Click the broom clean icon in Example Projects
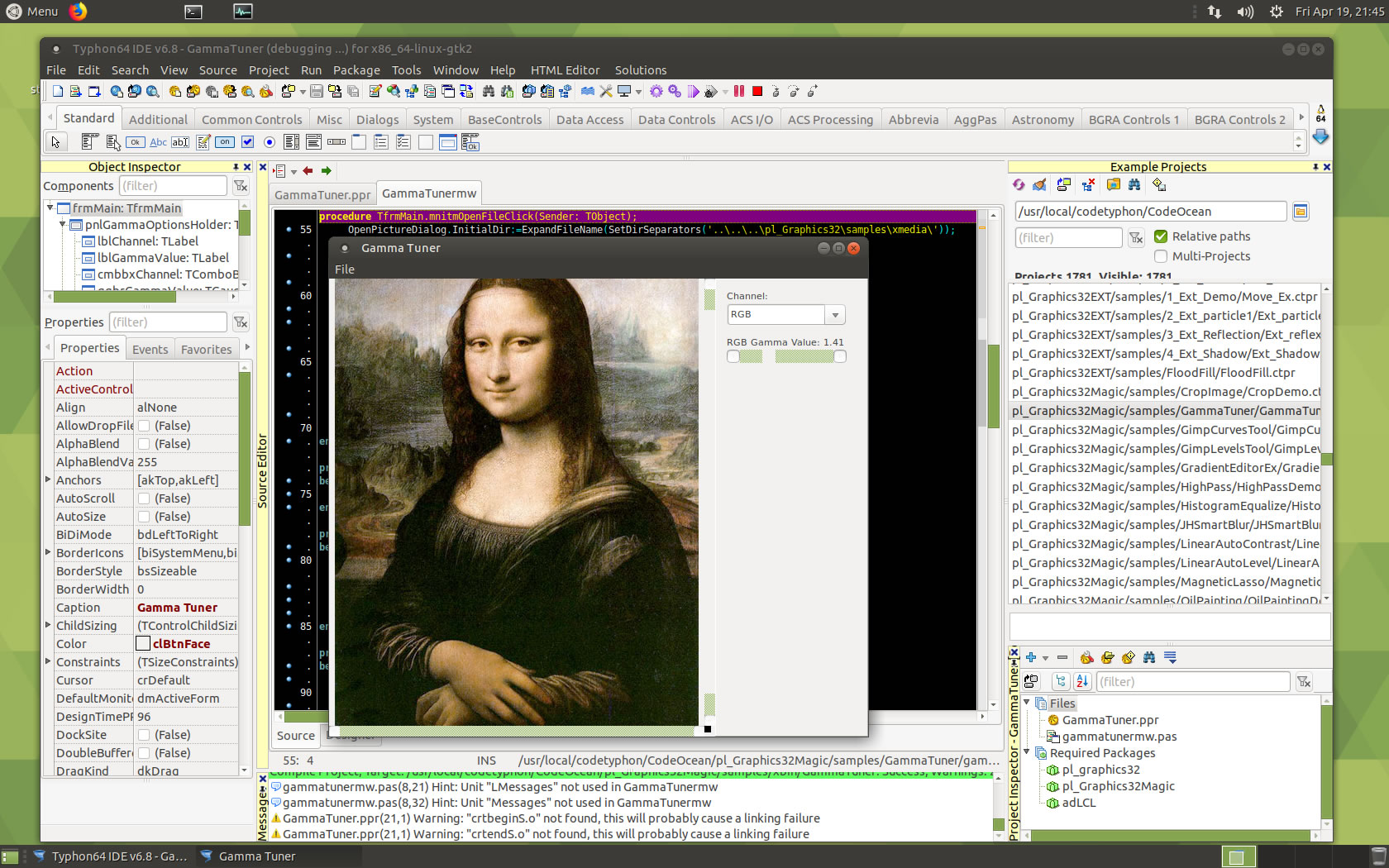This screenshot has height=868, width=1389. pyautogui.click(x=1040, y=184)
